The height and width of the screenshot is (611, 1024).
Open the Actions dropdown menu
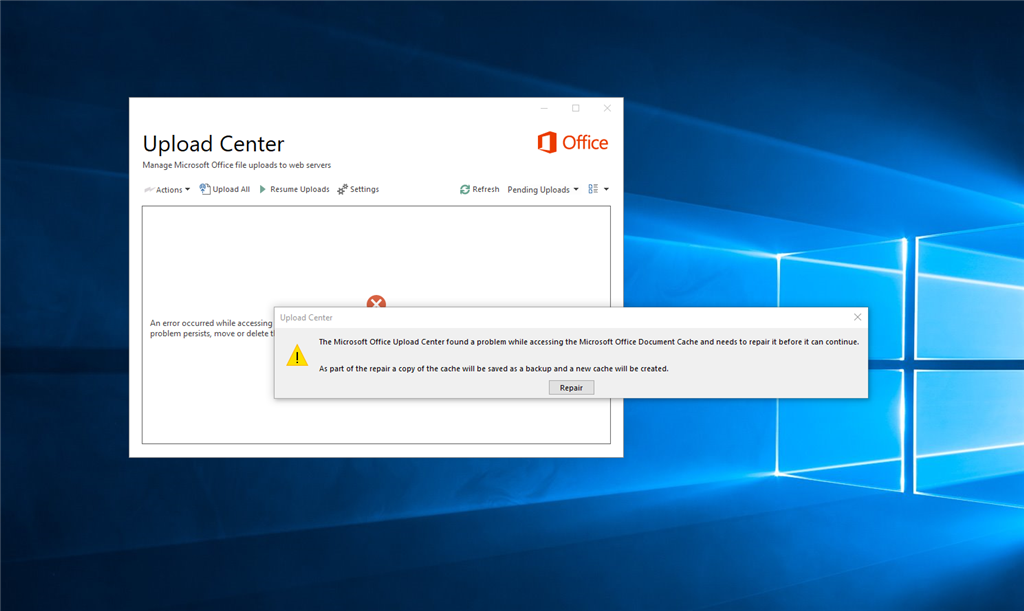point(167,189)
